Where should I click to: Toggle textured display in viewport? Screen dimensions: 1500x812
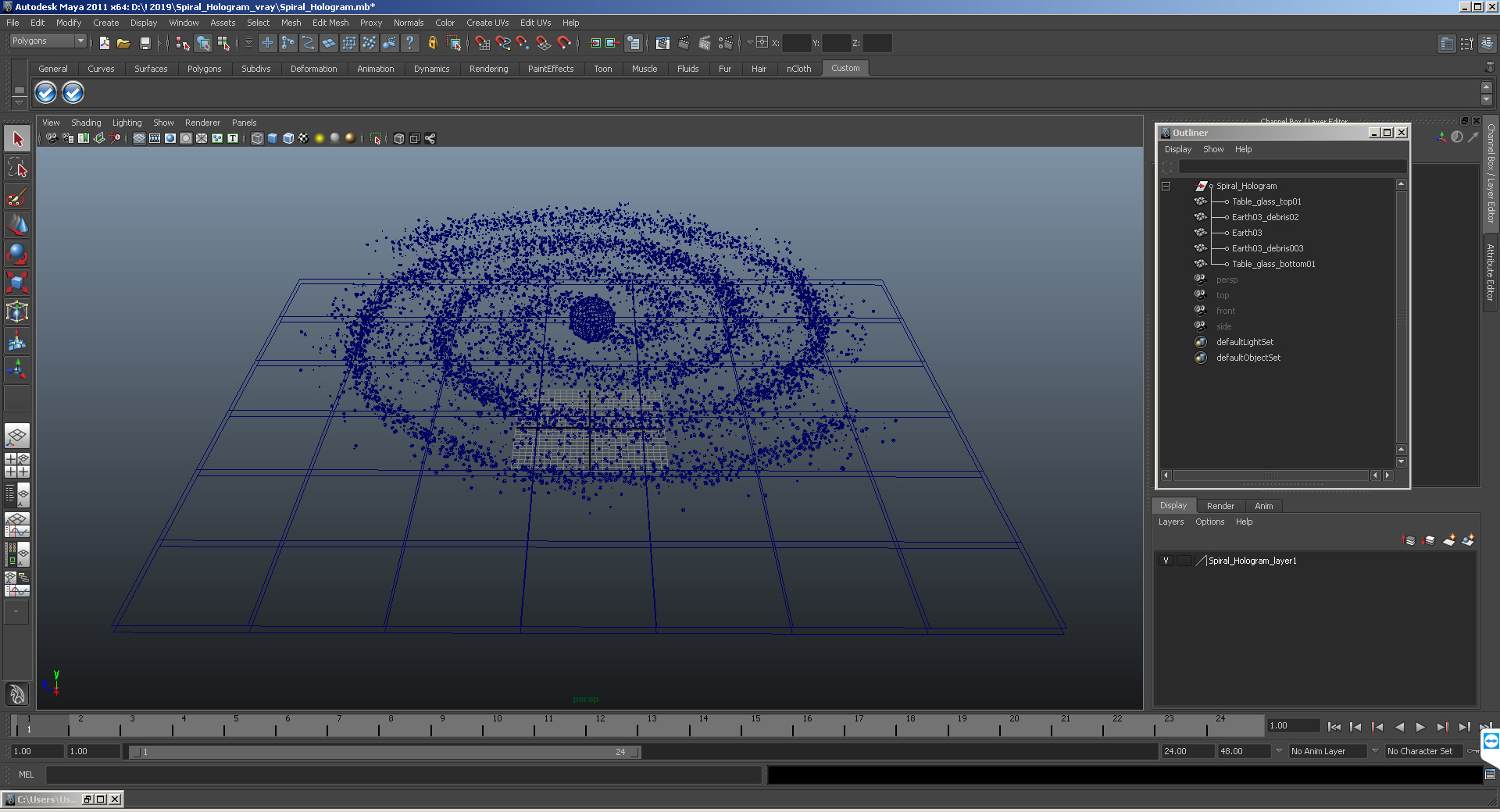pos(304,138)
